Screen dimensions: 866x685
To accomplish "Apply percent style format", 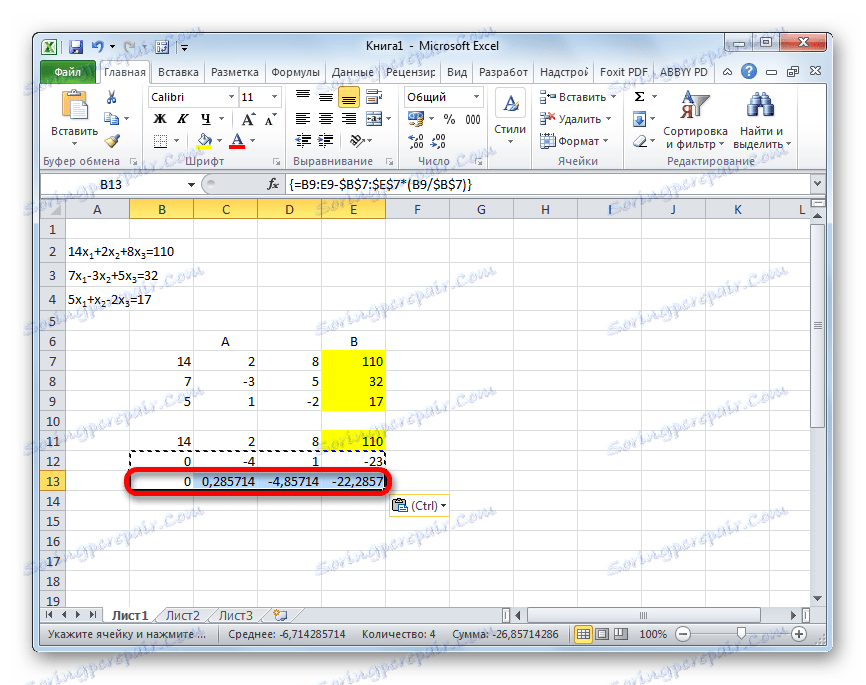I will 450,119.
